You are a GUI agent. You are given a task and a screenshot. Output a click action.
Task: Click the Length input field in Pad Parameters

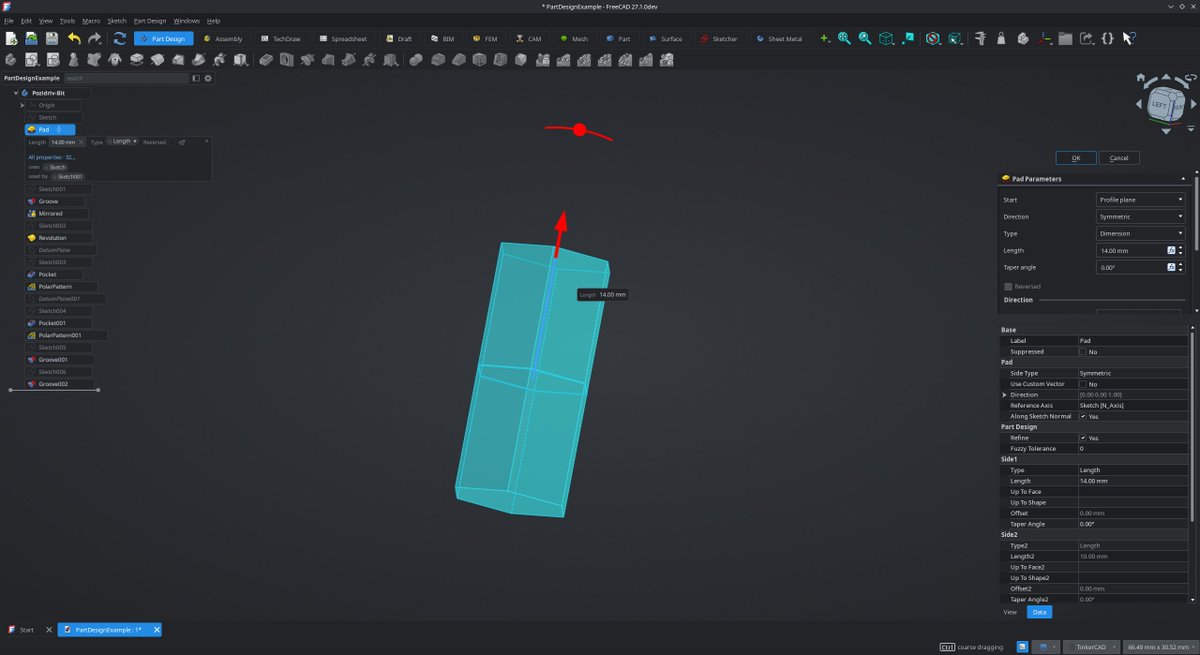1130,251
